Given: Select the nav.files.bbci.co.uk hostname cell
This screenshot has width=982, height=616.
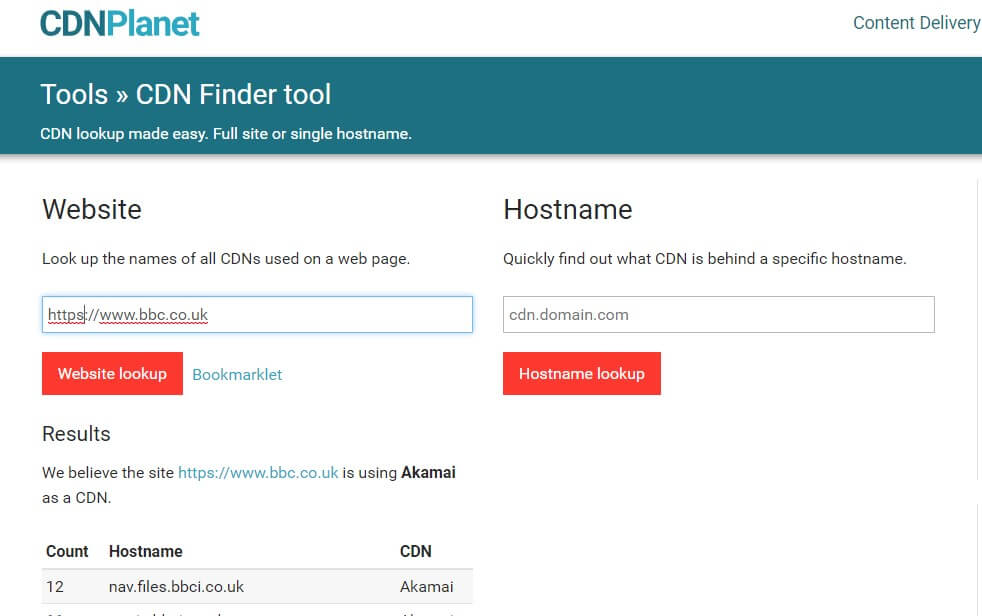Looking at the screenshot, I should [176, 587].
